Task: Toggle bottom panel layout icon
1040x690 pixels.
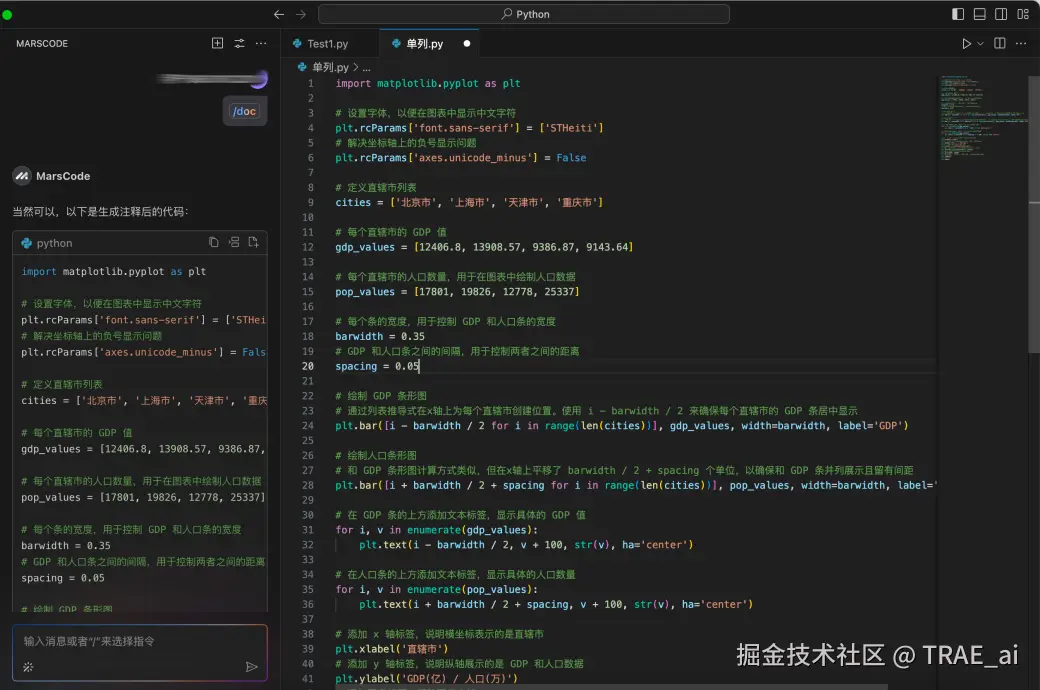Action: click(x=979, y=14)
